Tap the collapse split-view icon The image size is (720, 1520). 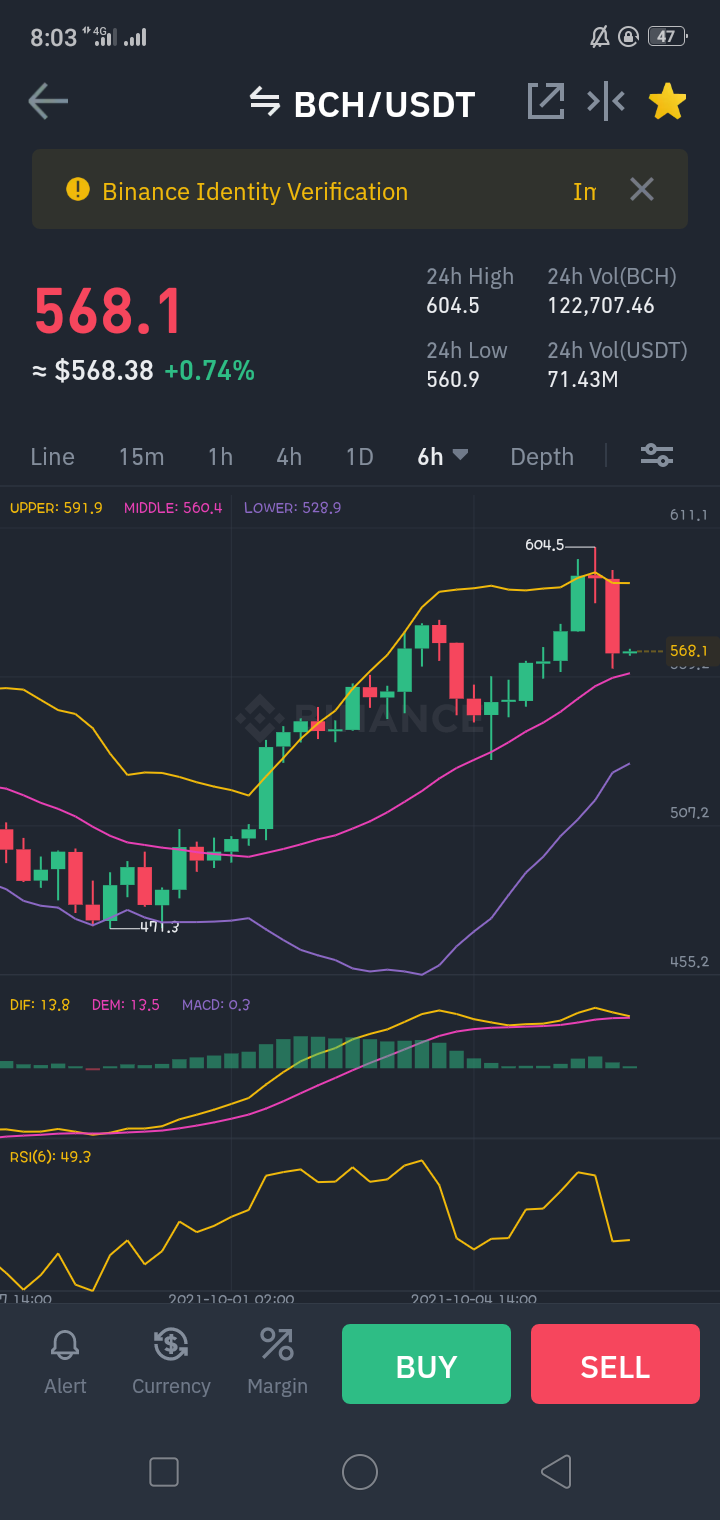606,101
